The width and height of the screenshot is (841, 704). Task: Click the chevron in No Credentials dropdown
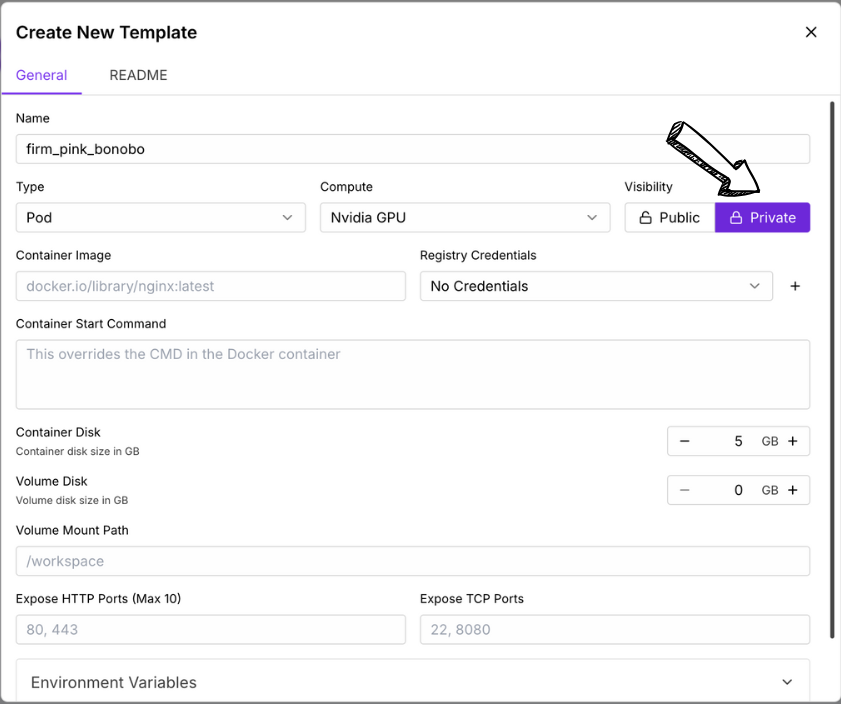click(x=755, y=286)
